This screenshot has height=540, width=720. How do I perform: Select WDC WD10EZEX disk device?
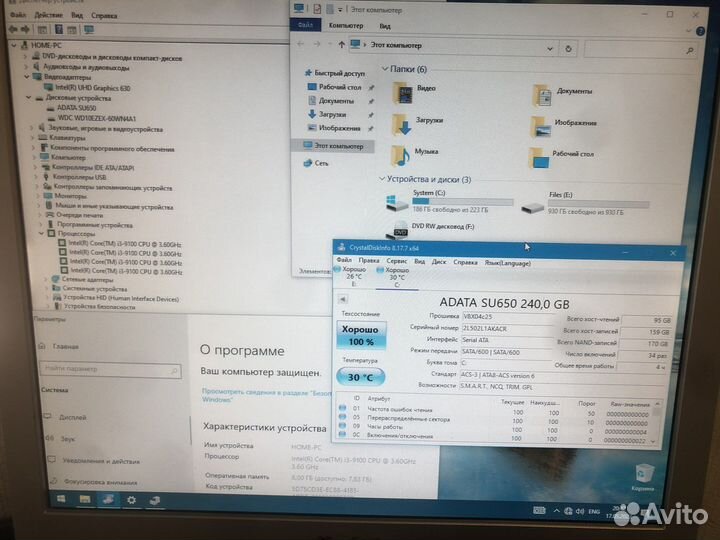(x=92, y=118)
